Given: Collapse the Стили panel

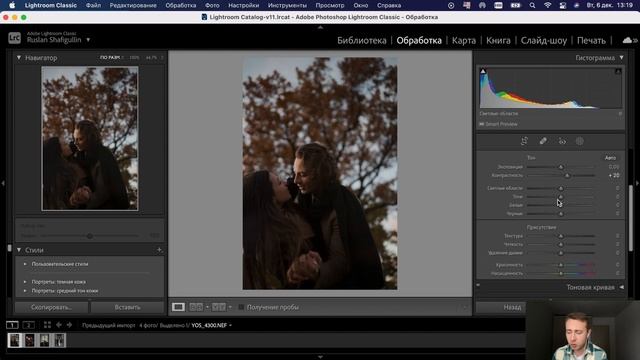Looking at the screenshot, I should tap(19, 250).
